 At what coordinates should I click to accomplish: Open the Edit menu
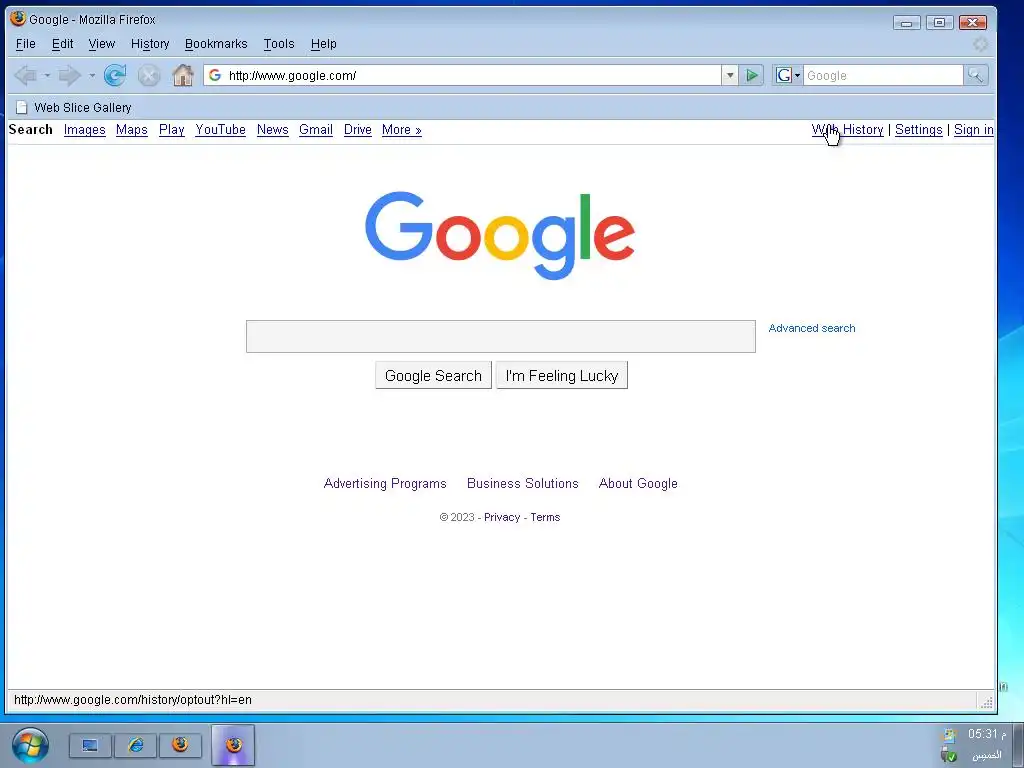(x=63, y=44)
